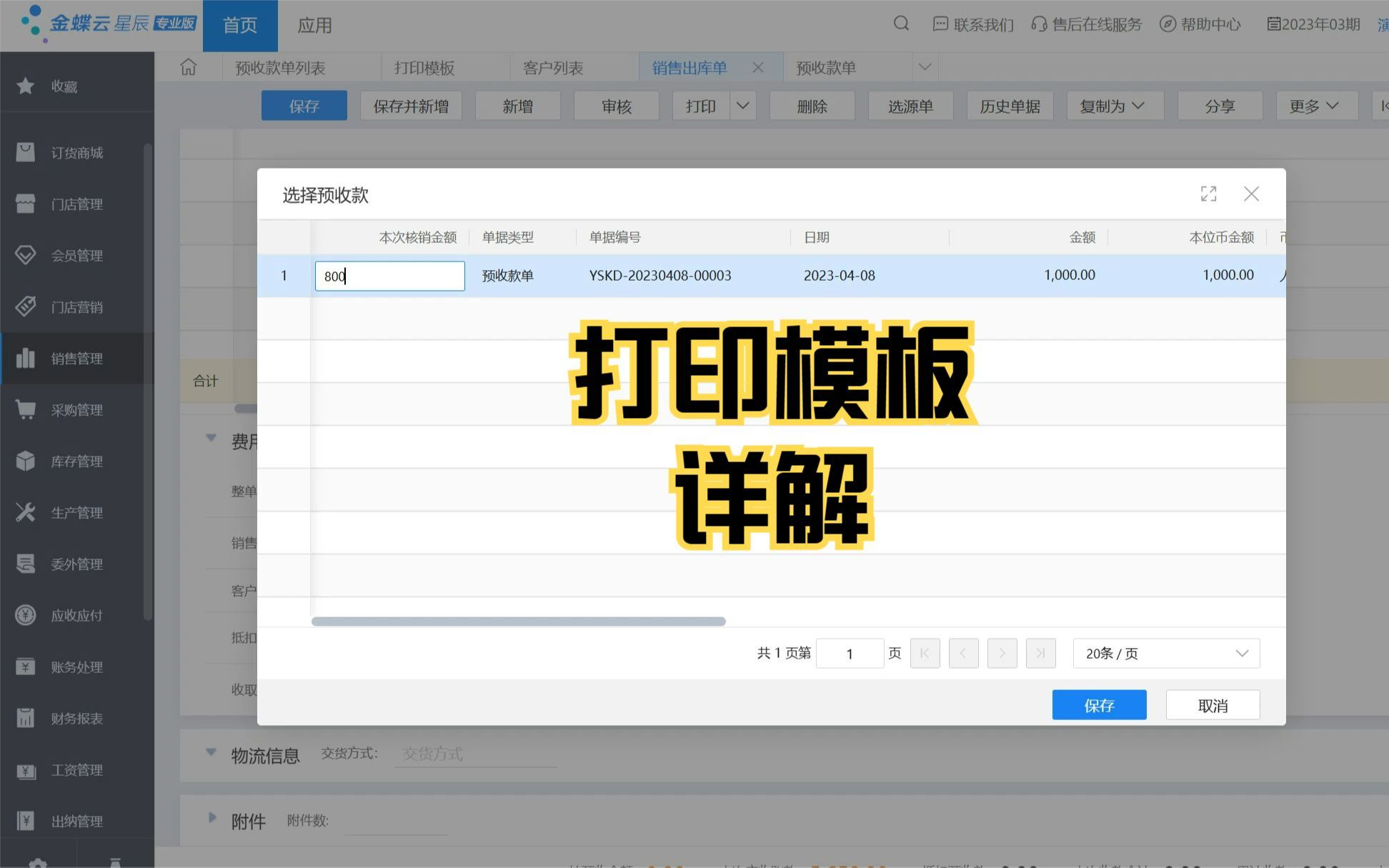Switch to the 打印模板 tab
Viewport: 1389px width, 868px height.
click(x=425, y=68)
